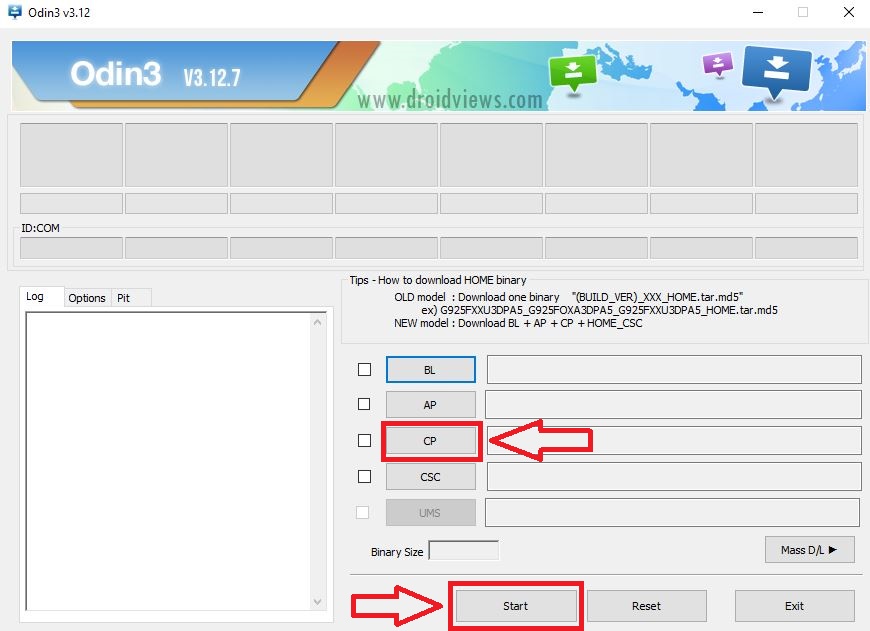Tick the BL checkbox
This screenshot has width=870, height=631.
pyautogui.click(x=365, y=370)
